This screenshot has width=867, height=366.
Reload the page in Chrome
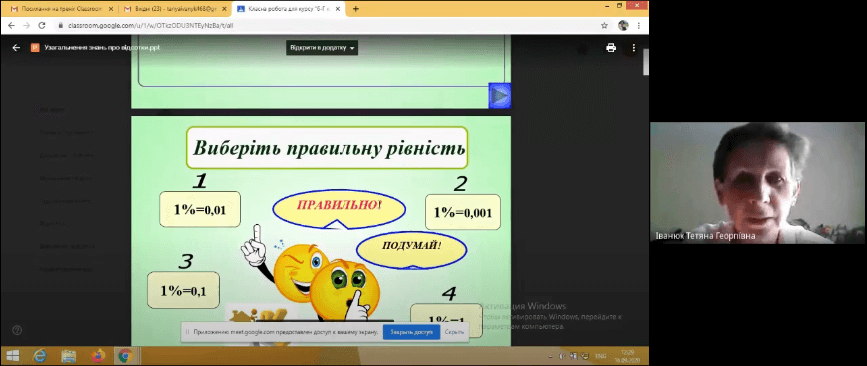(x=41, y=25)
